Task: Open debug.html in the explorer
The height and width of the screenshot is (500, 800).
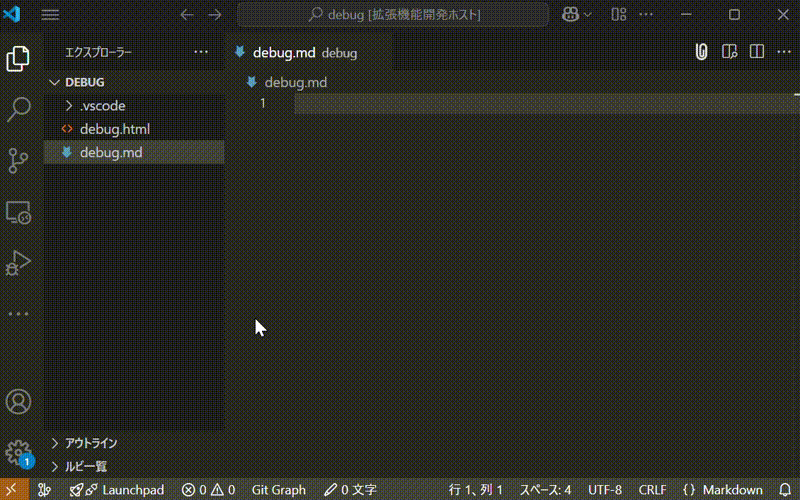Action: coord(134,129)
